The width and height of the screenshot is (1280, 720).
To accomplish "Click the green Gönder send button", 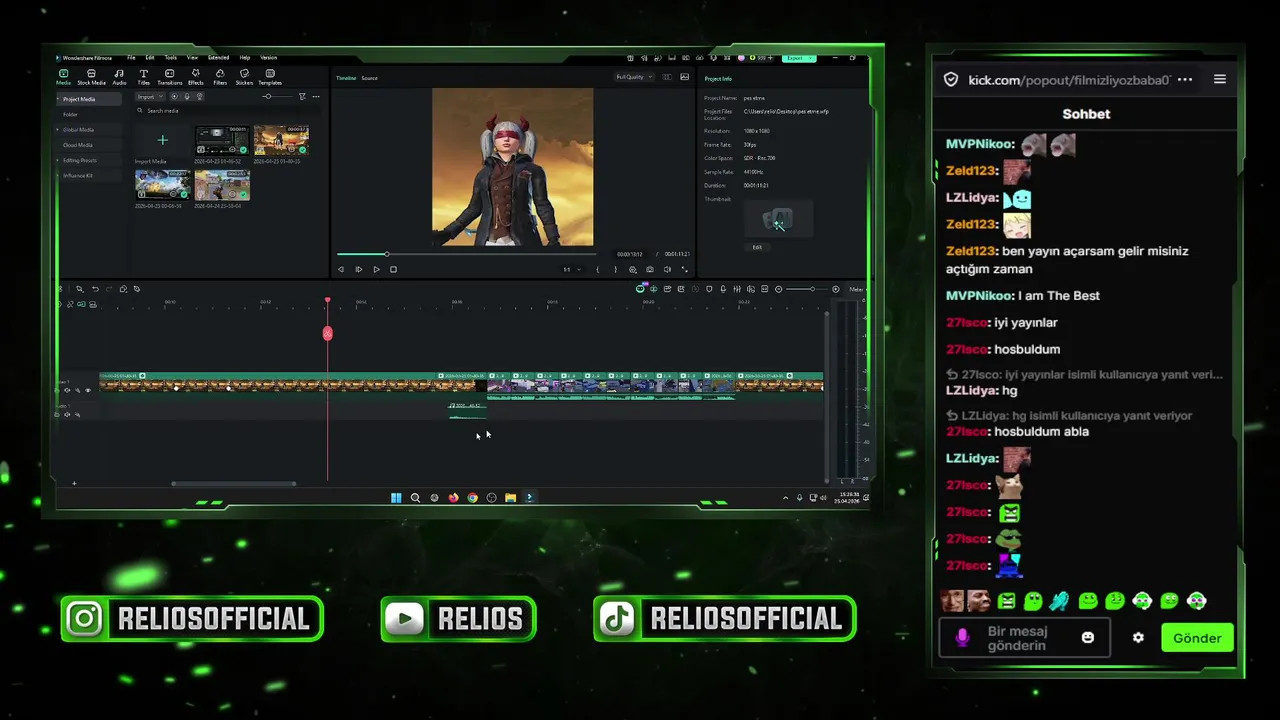I will [1197, 638].
